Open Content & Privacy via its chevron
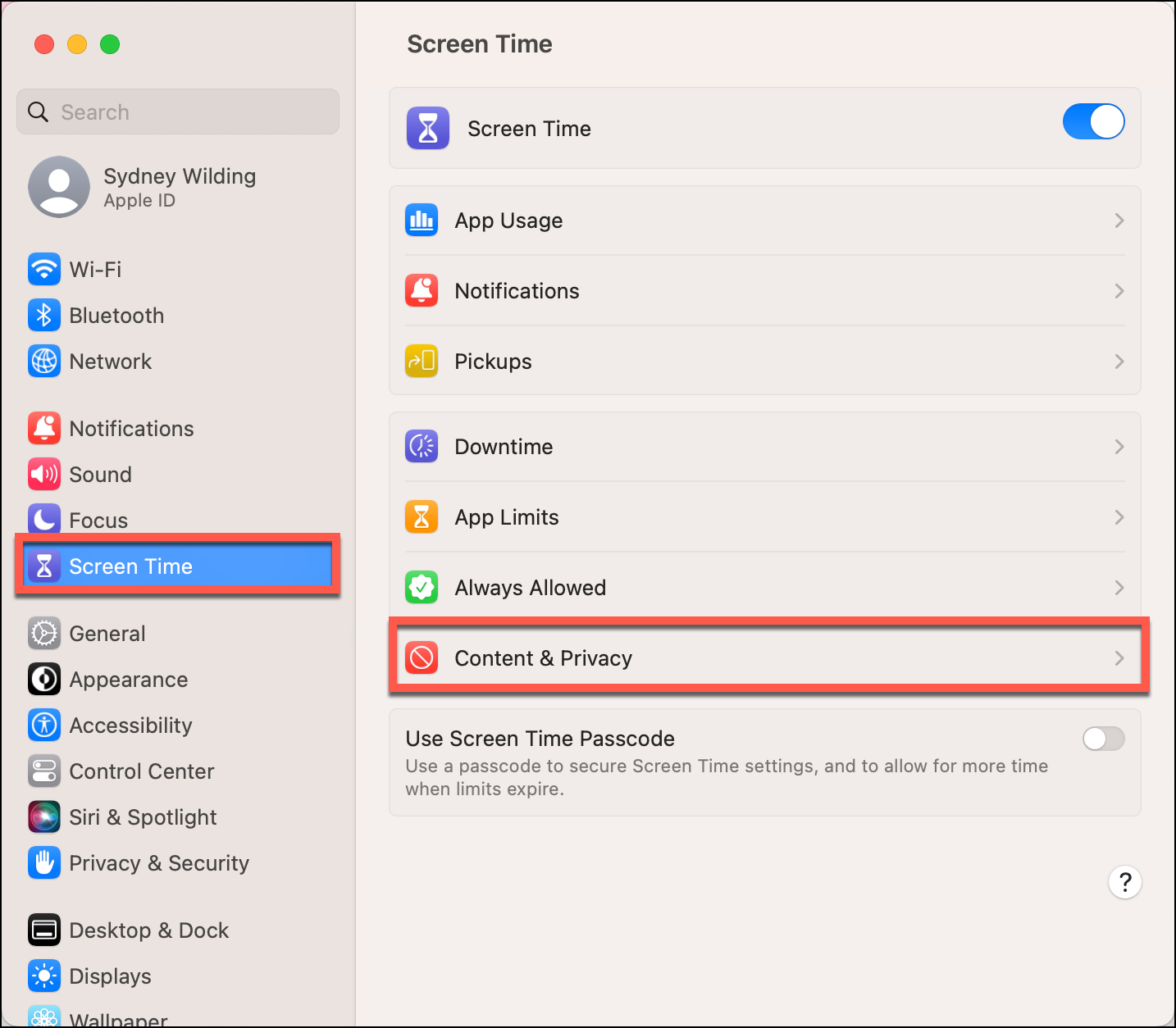1176x1028 pixels. tap(1119, 658)
